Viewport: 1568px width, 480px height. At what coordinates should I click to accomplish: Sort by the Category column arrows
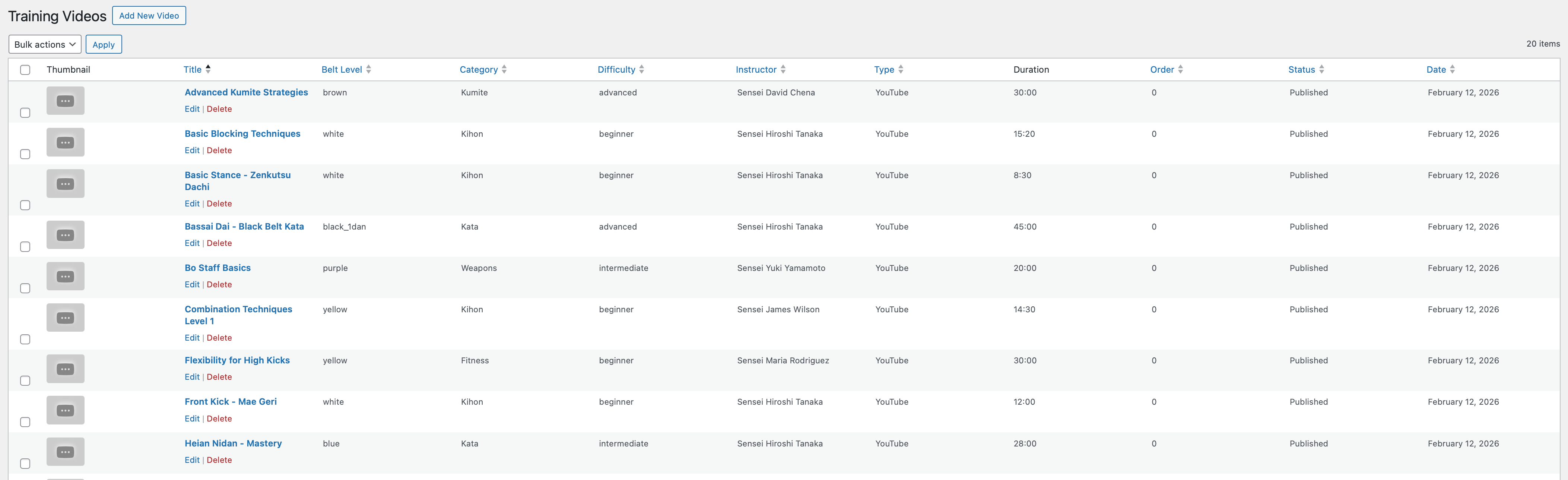[x=504, y=69]
